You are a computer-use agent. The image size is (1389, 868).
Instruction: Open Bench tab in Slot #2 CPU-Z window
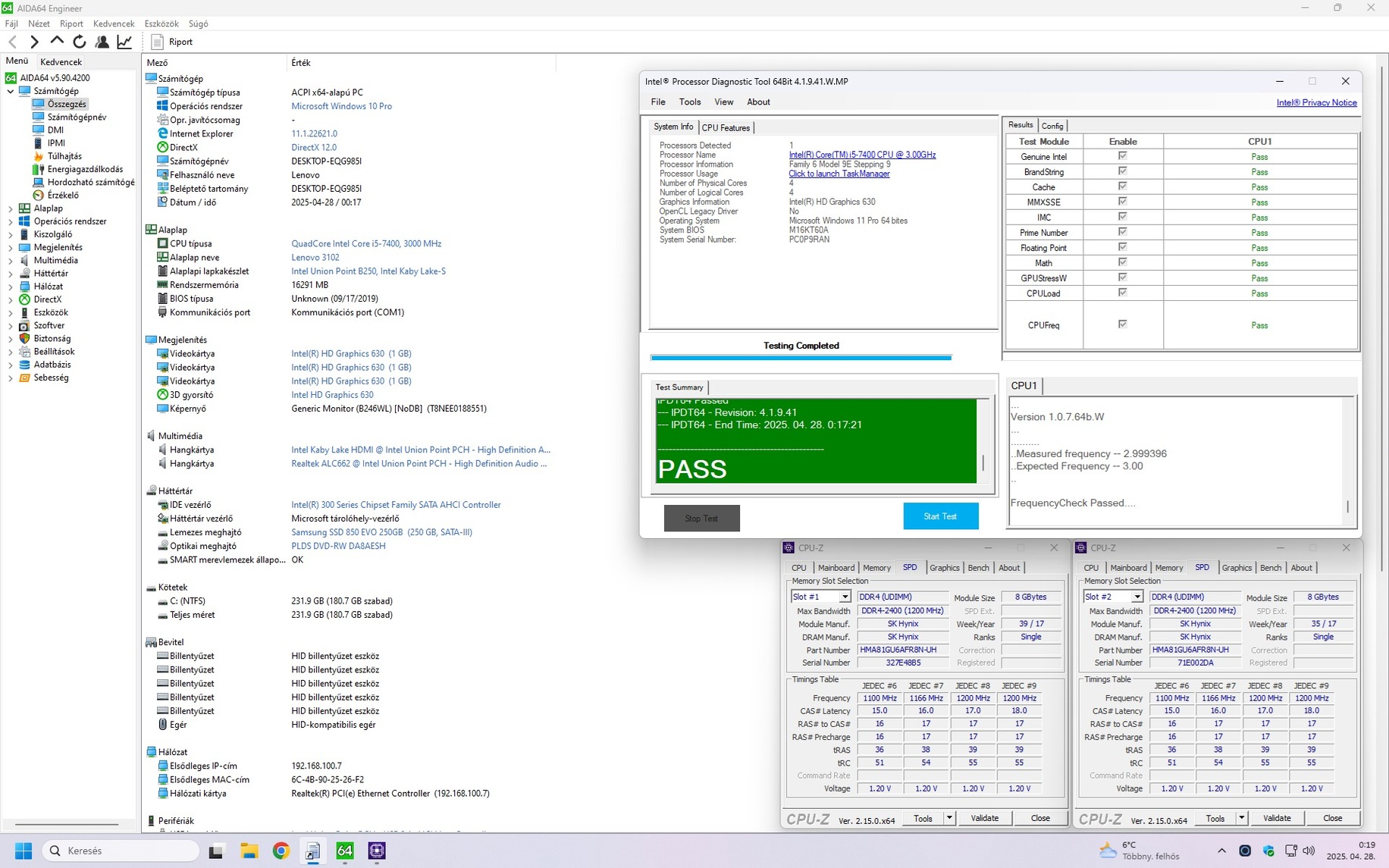point(1271,568)
